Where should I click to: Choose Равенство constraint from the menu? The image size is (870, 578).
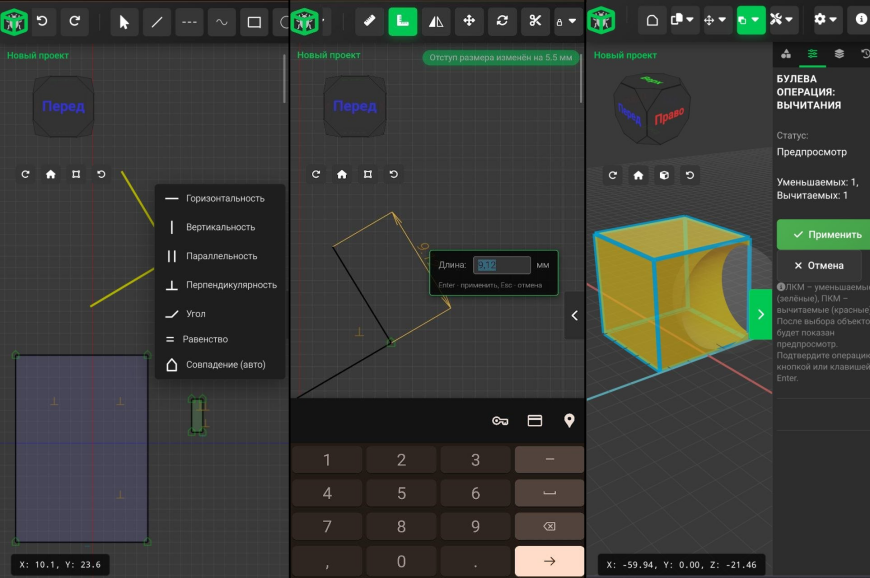click(x=220, y=339)
